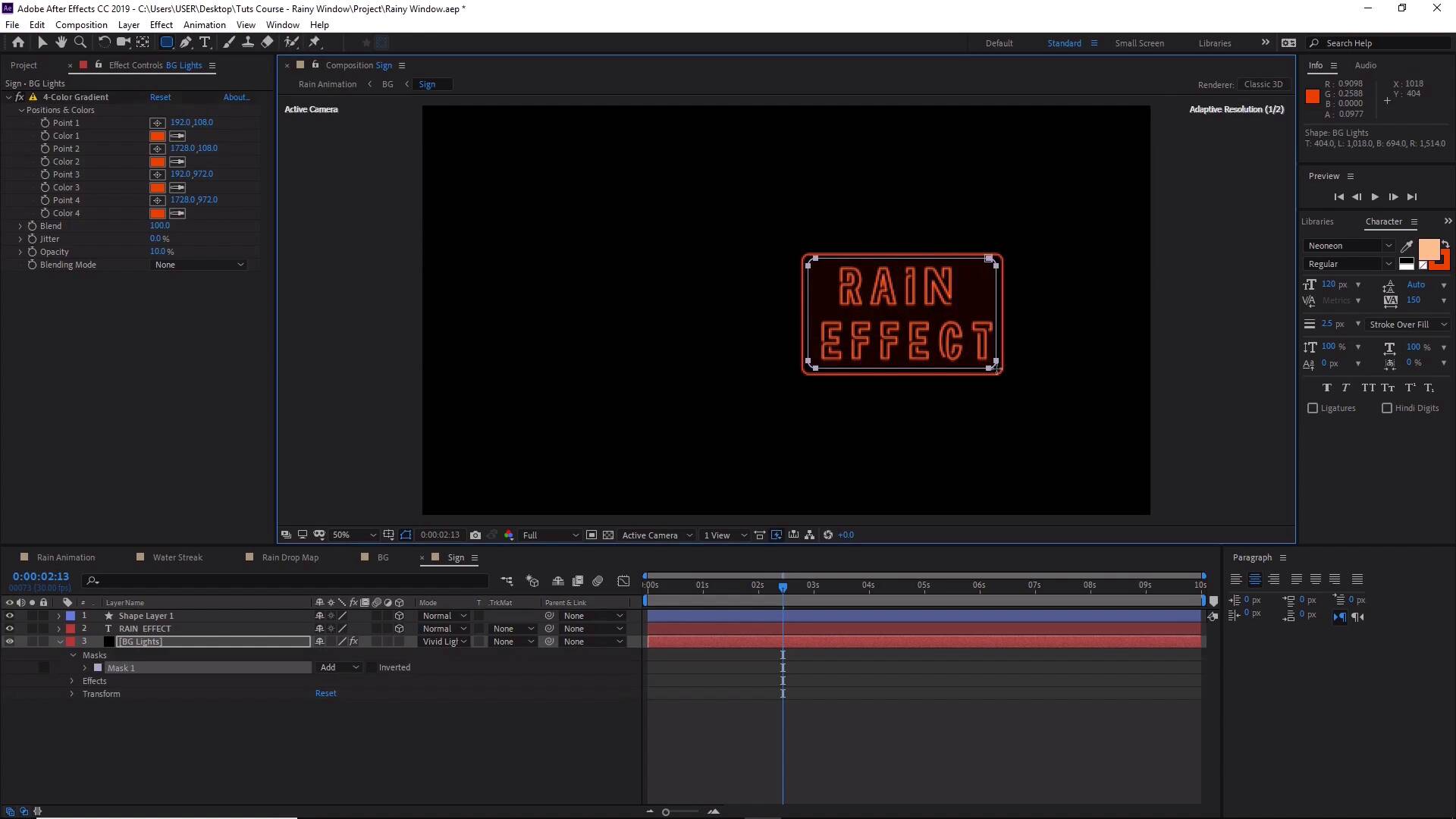Image resolution: width=1456 pixels, height=819 pixels.
Task: Center align text in Paragraph panel
Action: [x=1255, y=579]
